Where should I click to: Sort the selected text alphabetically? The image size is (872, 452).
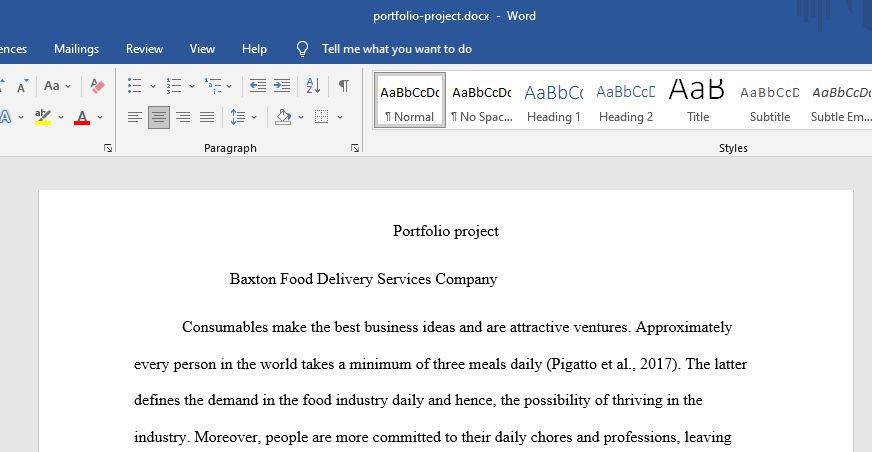coord(313,86)
